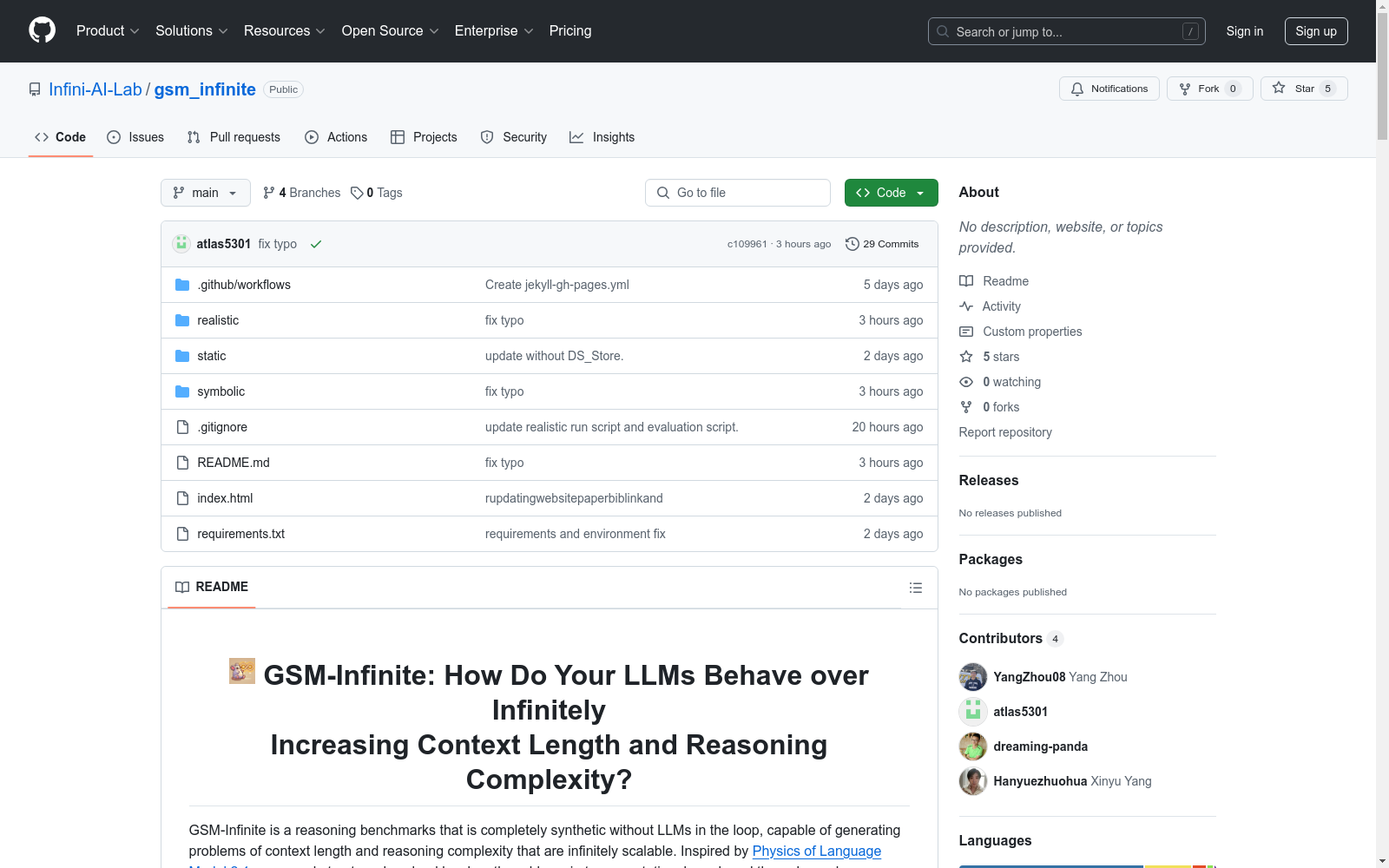Click the star icon on Star button
This screenshot has height=868, width=1389.
[x=1279, y=88]
